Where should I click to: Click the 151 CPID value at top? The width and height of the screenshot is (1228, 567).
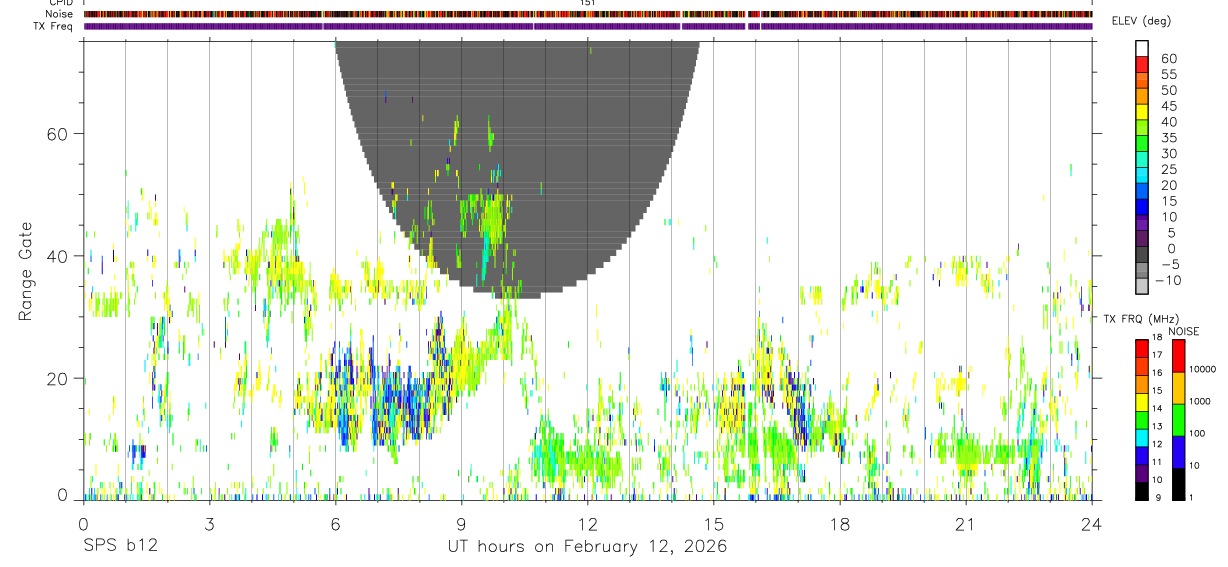pyautogui.click(x=588, y=3)
